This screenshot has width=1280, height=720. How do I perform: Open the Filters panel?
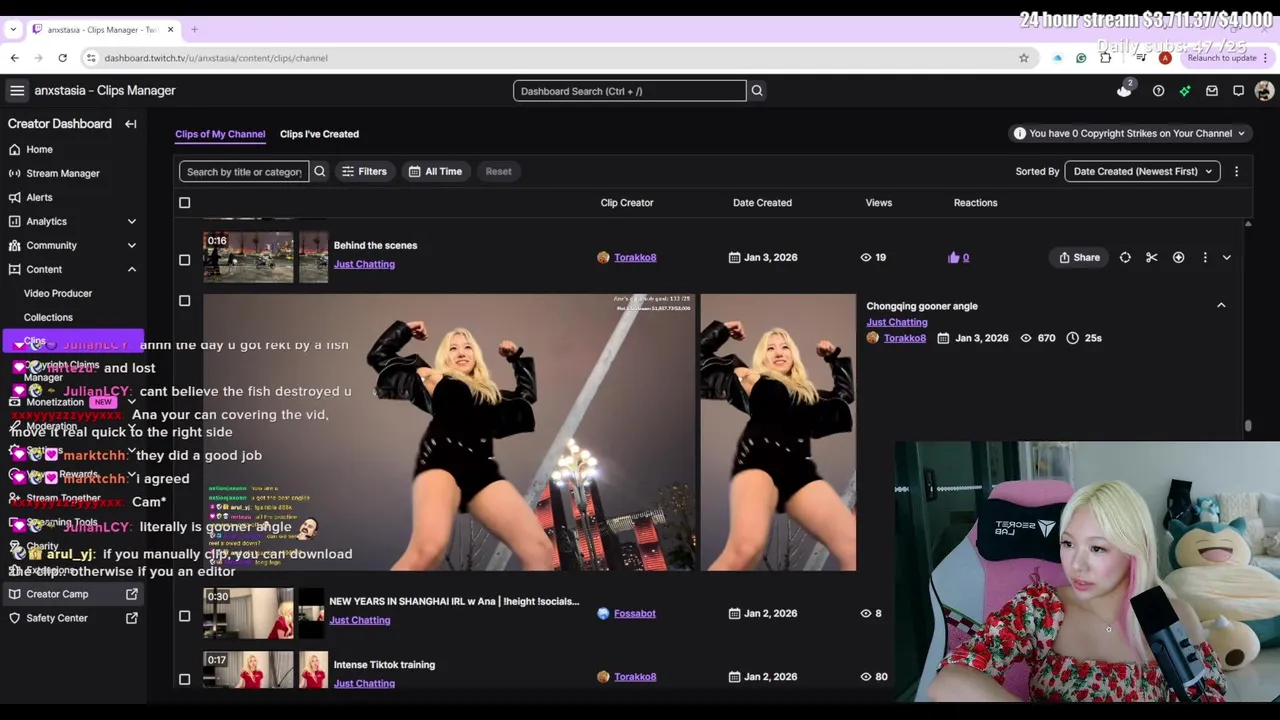[x=364, y=172]
